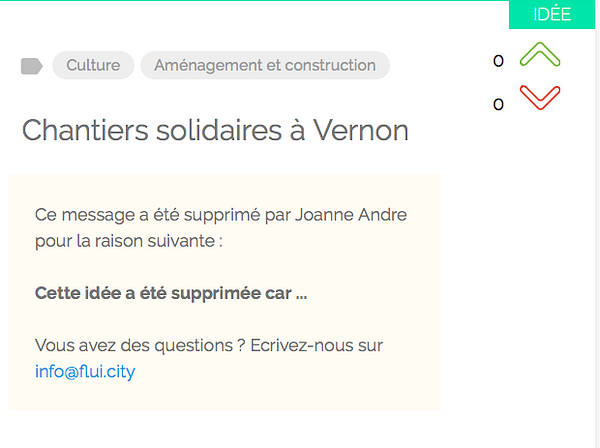This screenshot has height=448, width=600.
Task: Click the Joanne Andre moderator name
Action: point(351,215)
